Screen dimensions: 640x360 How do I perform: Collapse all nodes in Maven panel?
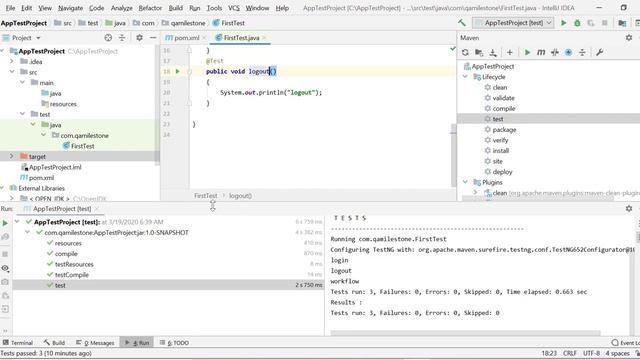tap(582, 52)
